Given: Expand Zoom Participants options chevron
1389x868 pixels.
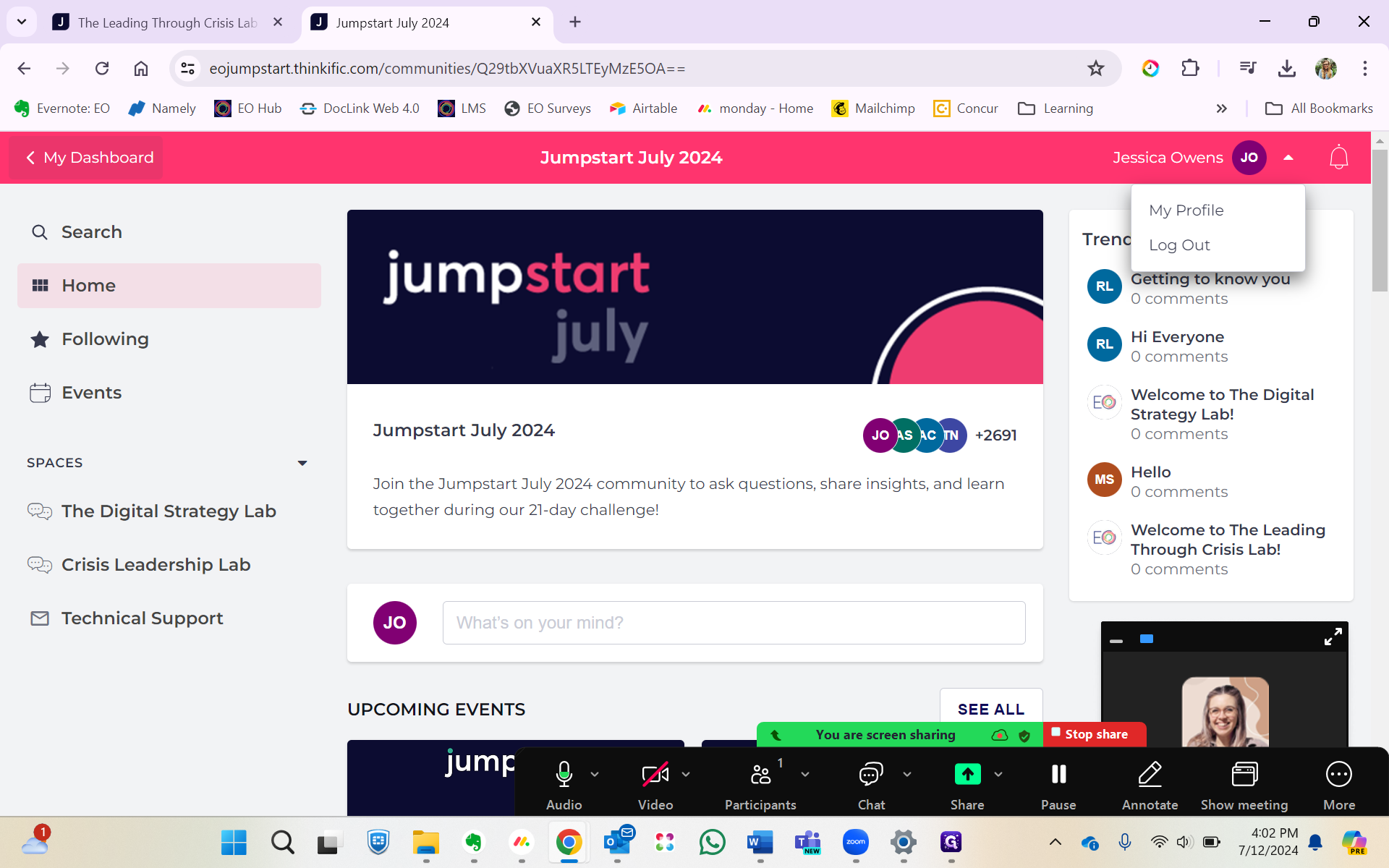Looking at the screenshot, I should 805,774.
